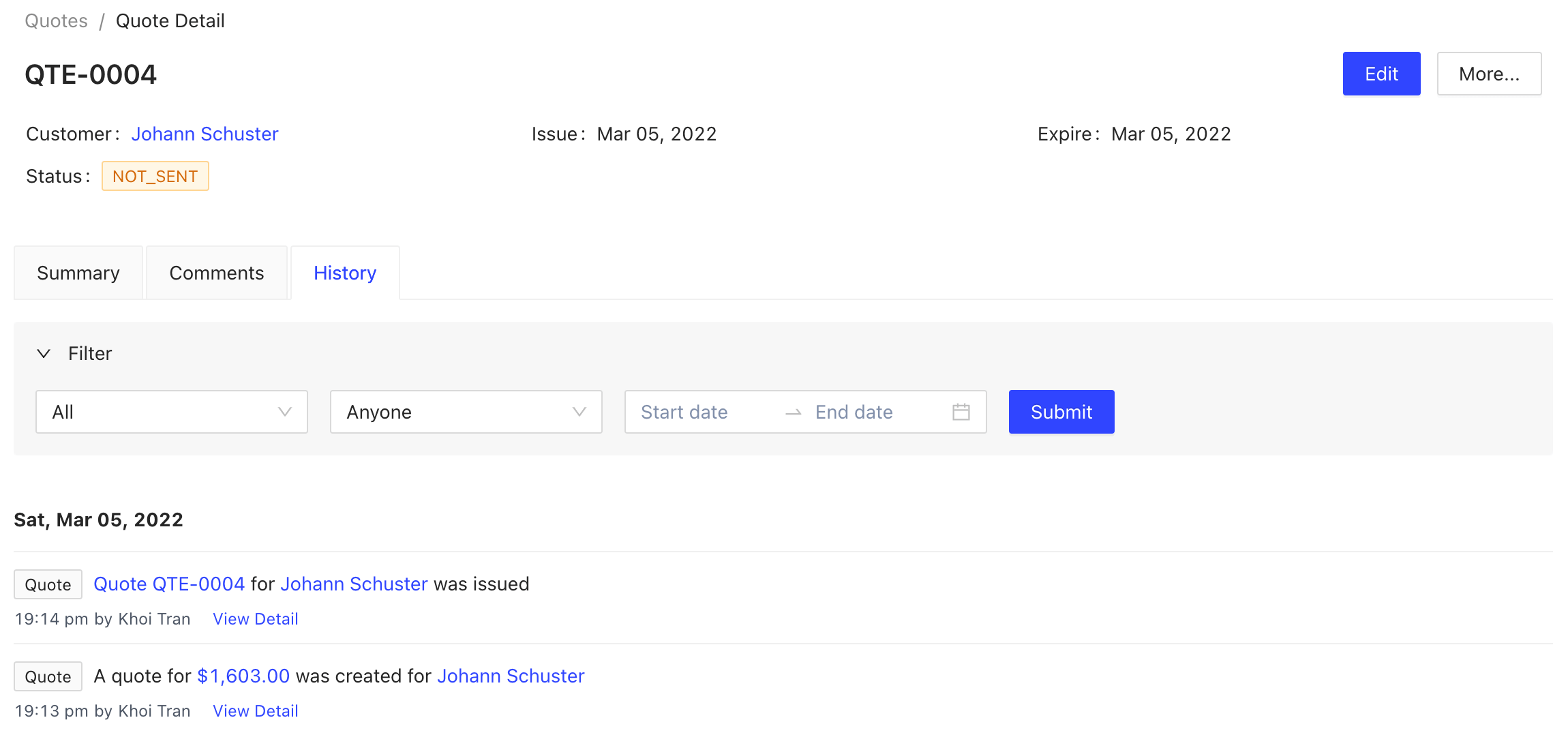The width and height of the screenshot is (1568, 735).
Task: Click the $1,603.00 quote amount link
Action: (x=243, y=676)
